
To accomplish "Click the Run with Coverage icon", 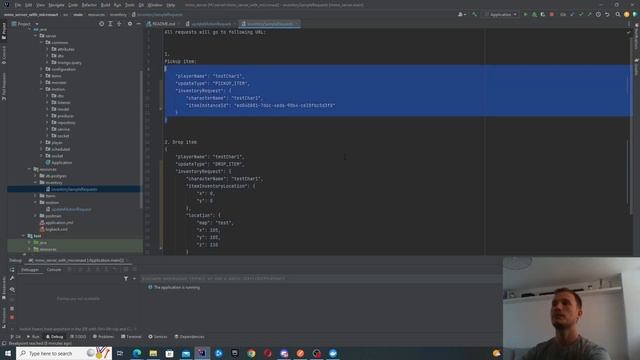I will tap(543, 15).
